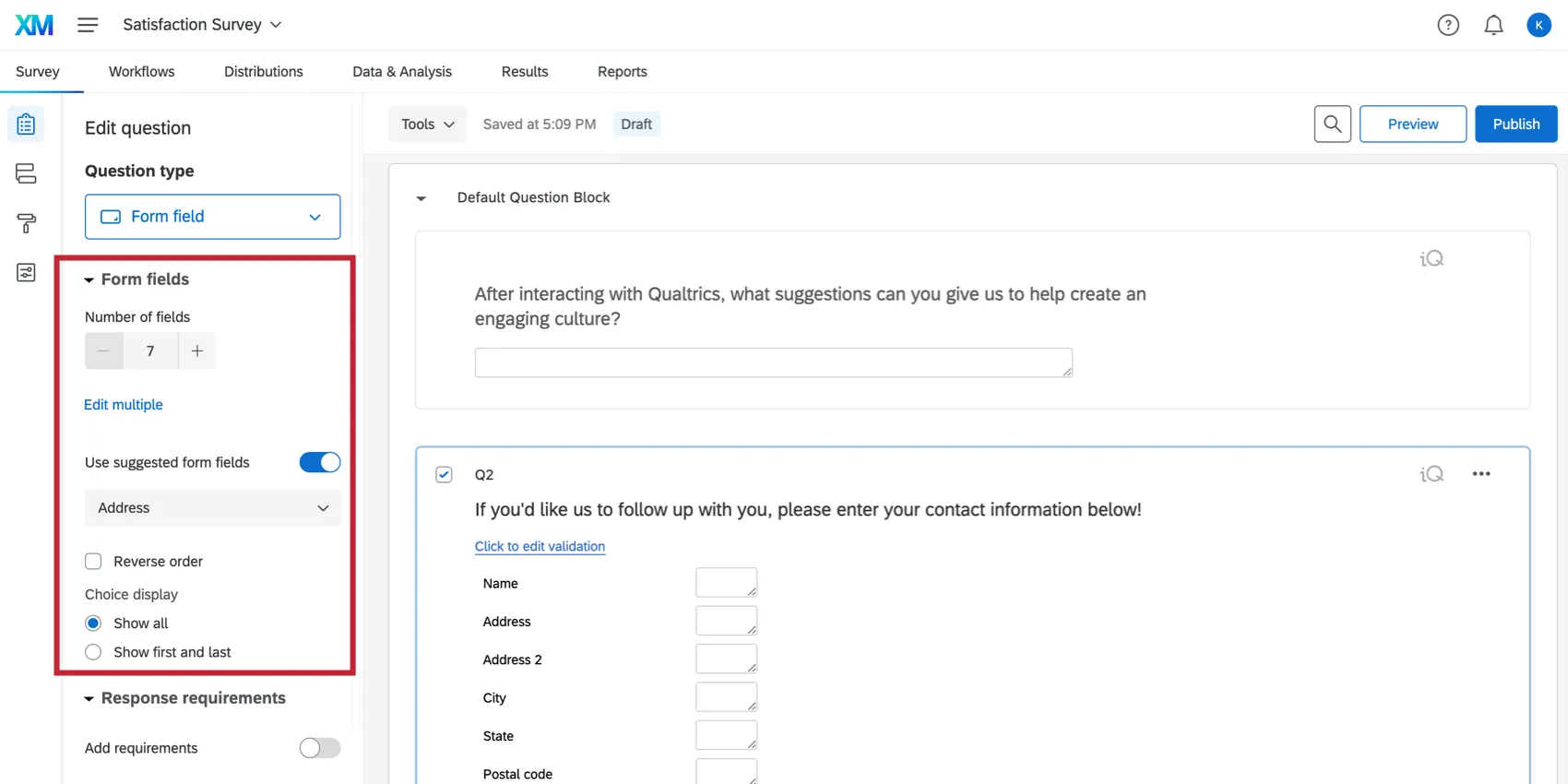The width and height of the screenshot is (1568, 784).
Task: Switch to the Workflows tab
Action: coord(141,72)
